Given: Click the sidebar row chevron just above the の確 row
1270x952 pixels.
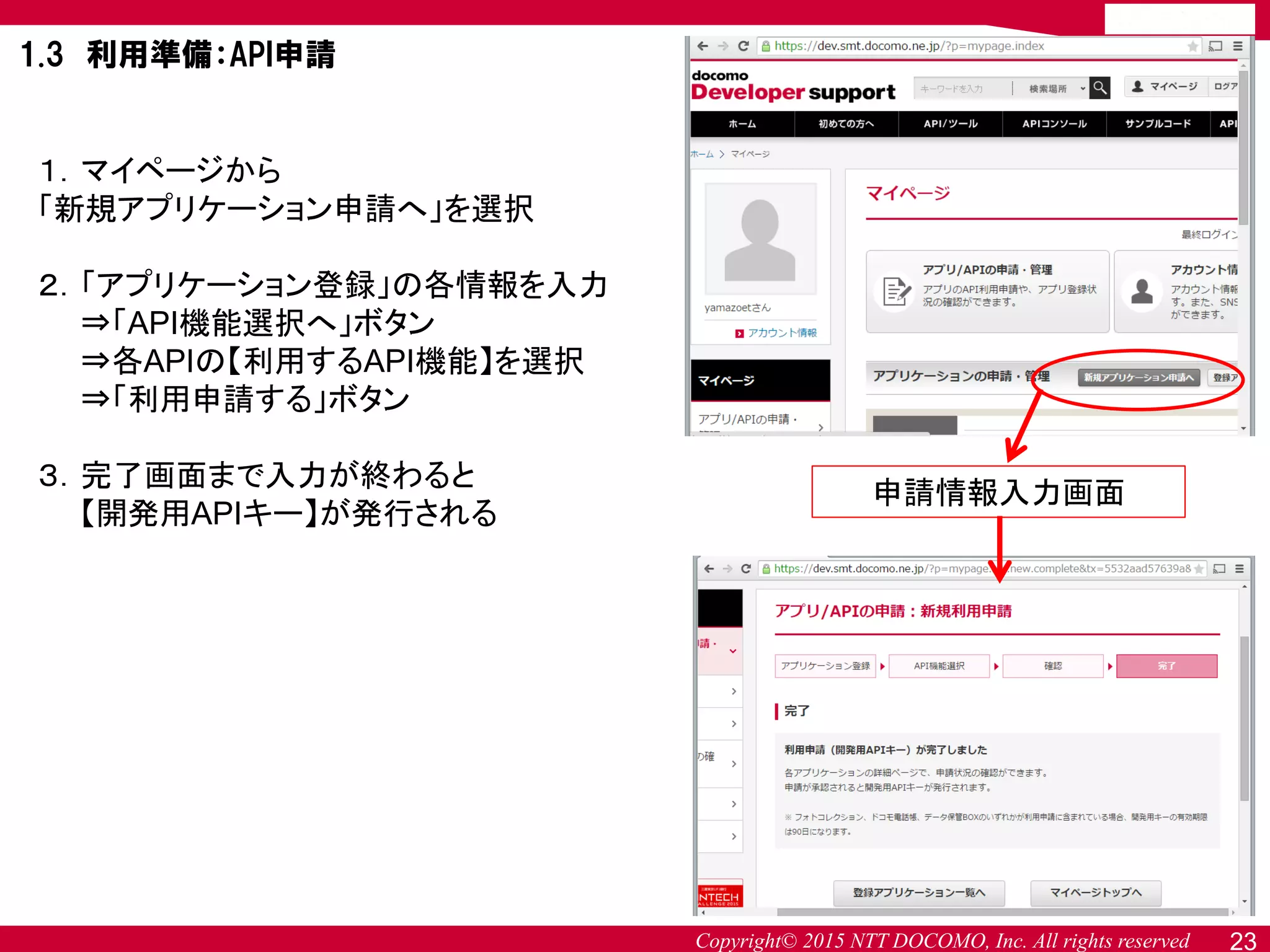Looking at the screenshot, I should click(x=734, y=724).
